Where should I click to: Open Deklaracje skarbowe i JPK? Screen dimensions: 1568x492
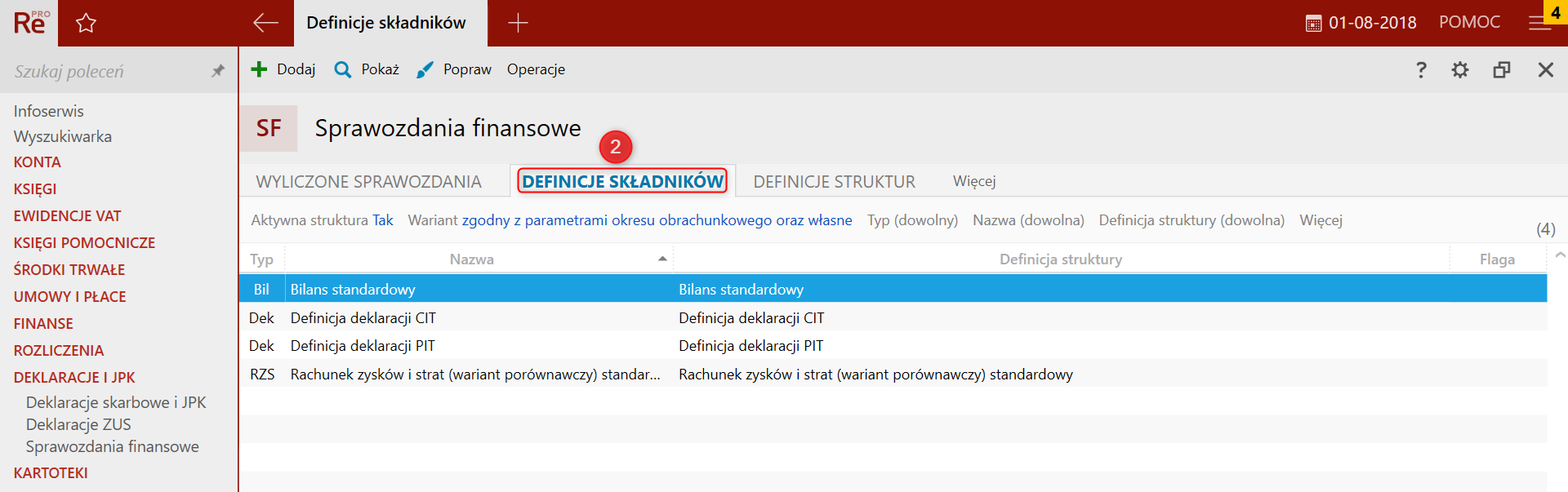tap(116, 402)
